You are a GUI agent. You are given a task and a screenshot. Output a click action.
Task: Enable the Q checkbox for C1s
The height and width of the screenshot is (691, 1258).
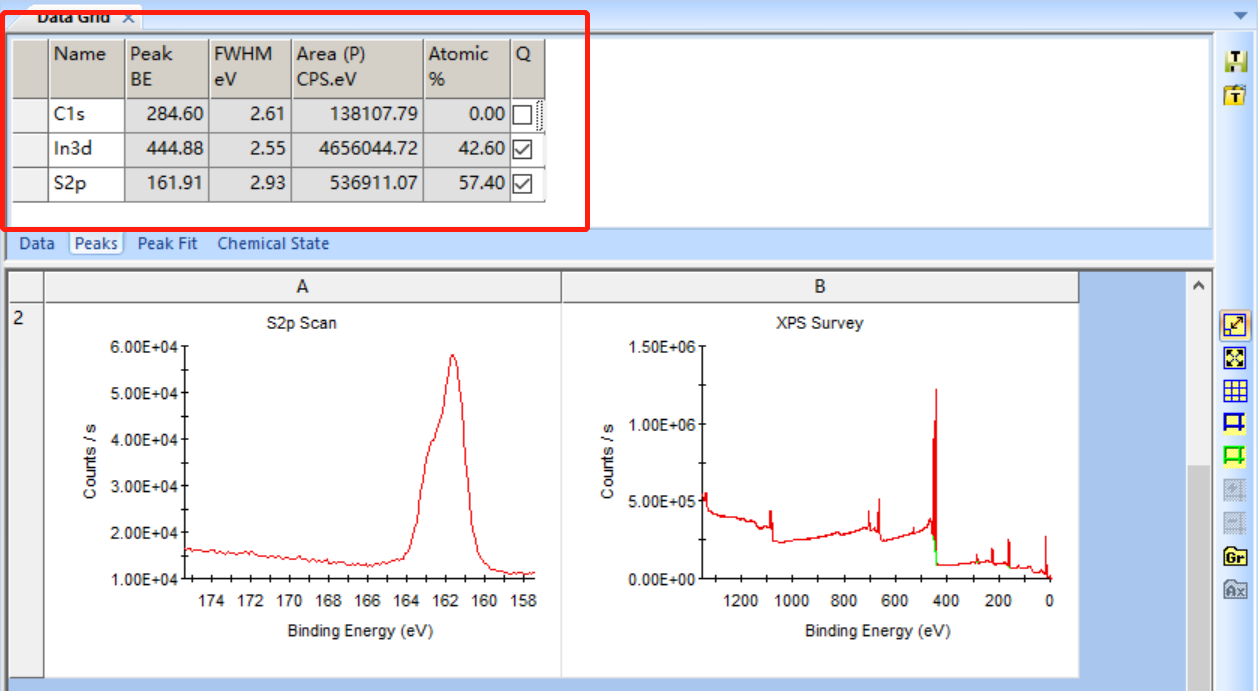522,115
